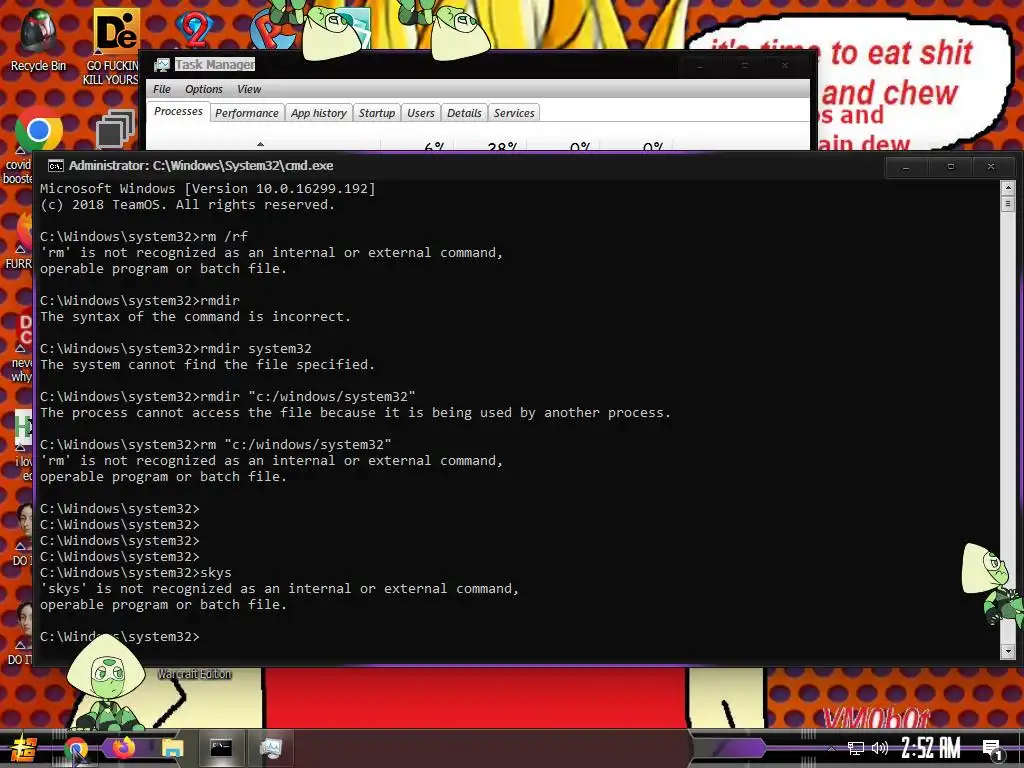The width and height of the screenshot is (1024, 768).
Task: Open File menu in Task Manager
Action: (161, 89)
